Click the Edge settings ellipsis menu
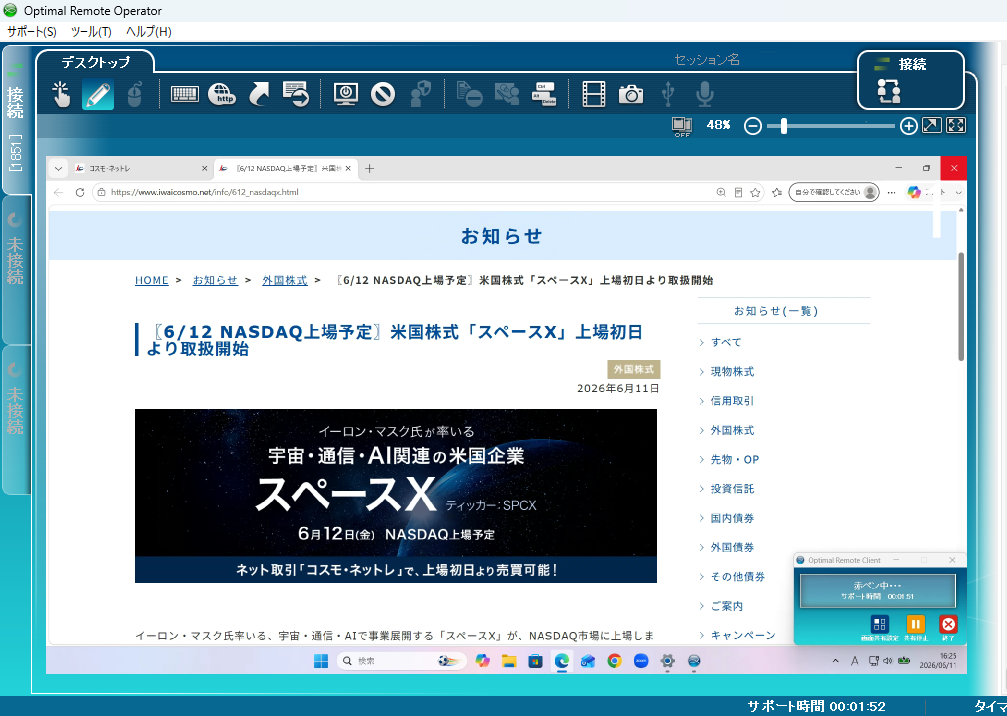Screen dimensions: 1007x716 tap(891, 192)
